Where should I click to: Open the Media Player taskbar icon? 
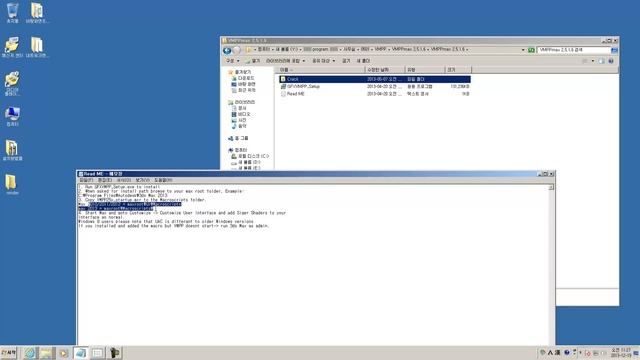pyautogui.click(x=63, y=353)
